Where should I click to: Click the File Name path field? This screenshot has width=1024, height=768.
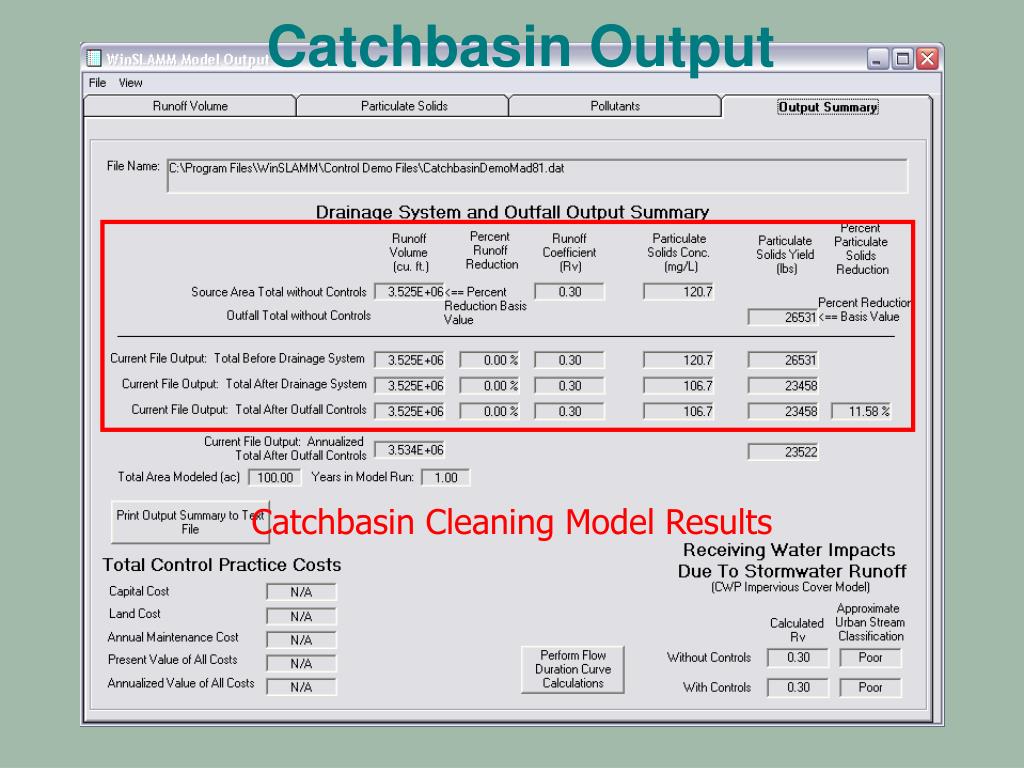537,175
